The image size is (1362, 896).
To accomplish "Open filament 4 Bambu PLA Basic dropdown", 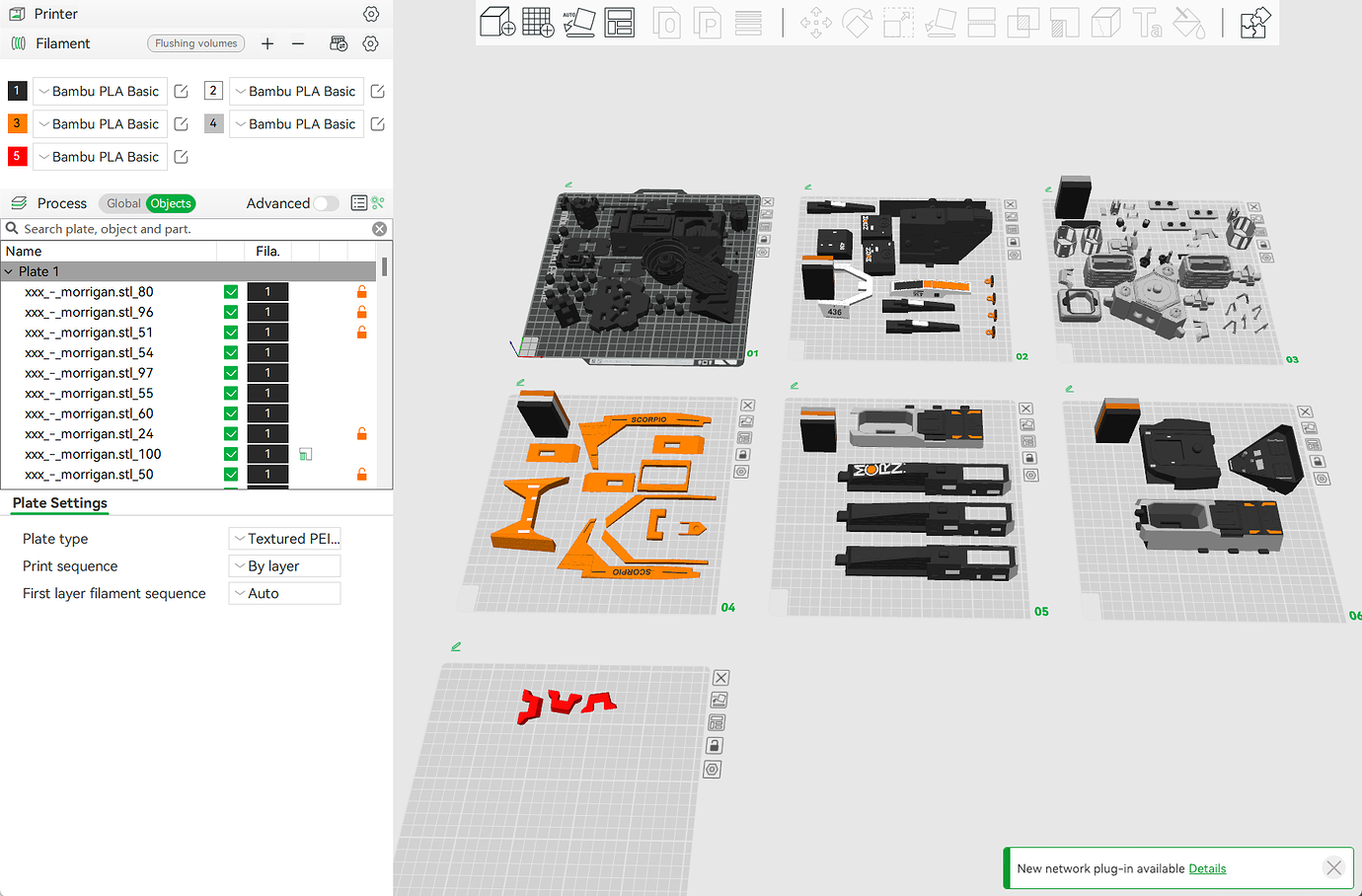I will 296,123.
